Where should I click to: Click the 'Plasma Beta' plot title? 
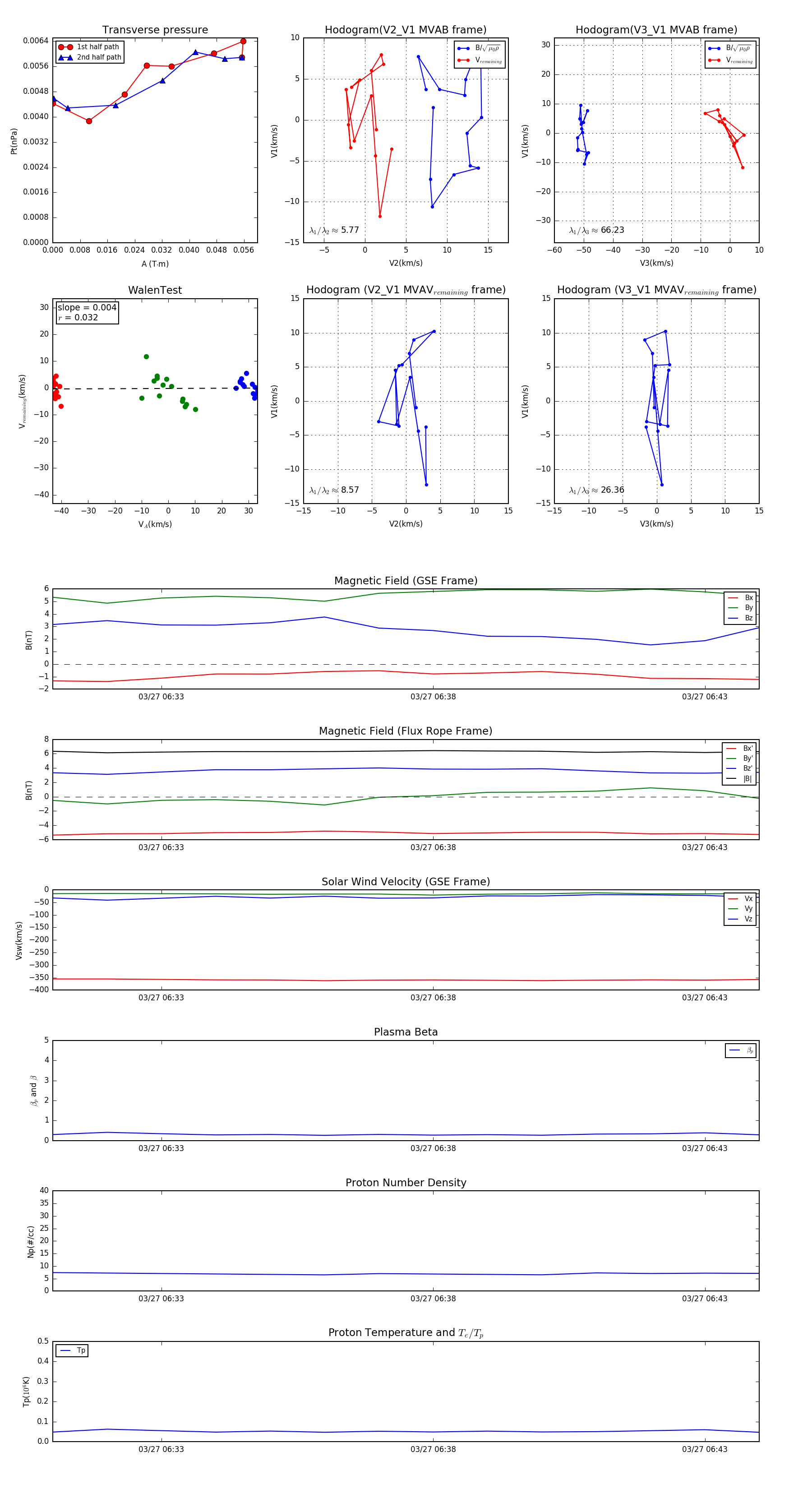pos(406,1032)
